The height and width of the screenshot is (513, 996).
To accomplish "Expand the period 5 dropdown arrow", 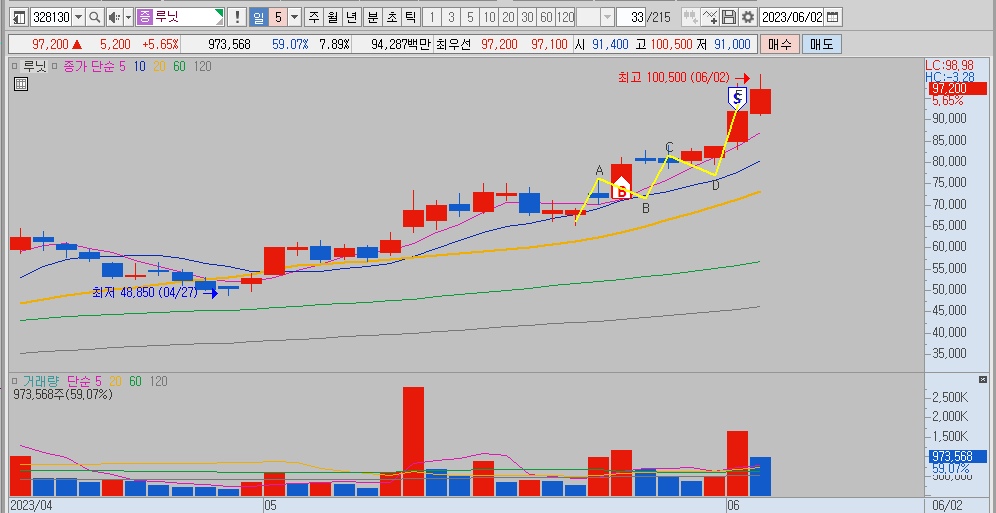I will [x=294, y=17].
